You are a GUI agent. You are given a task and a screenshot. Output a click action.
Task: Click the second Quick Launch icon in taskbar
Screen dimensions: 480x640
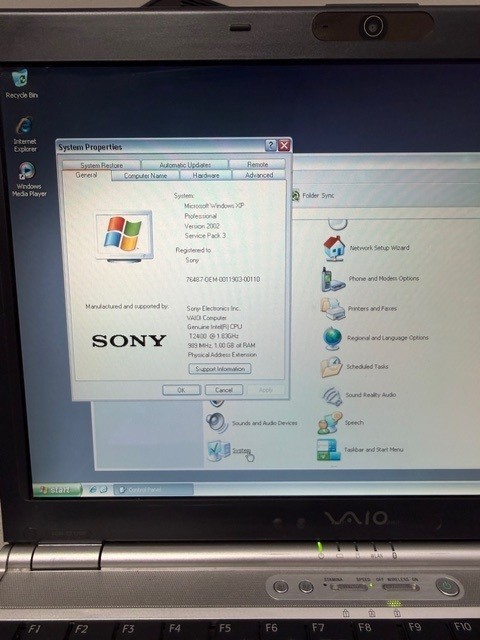(x=104, y=489)
